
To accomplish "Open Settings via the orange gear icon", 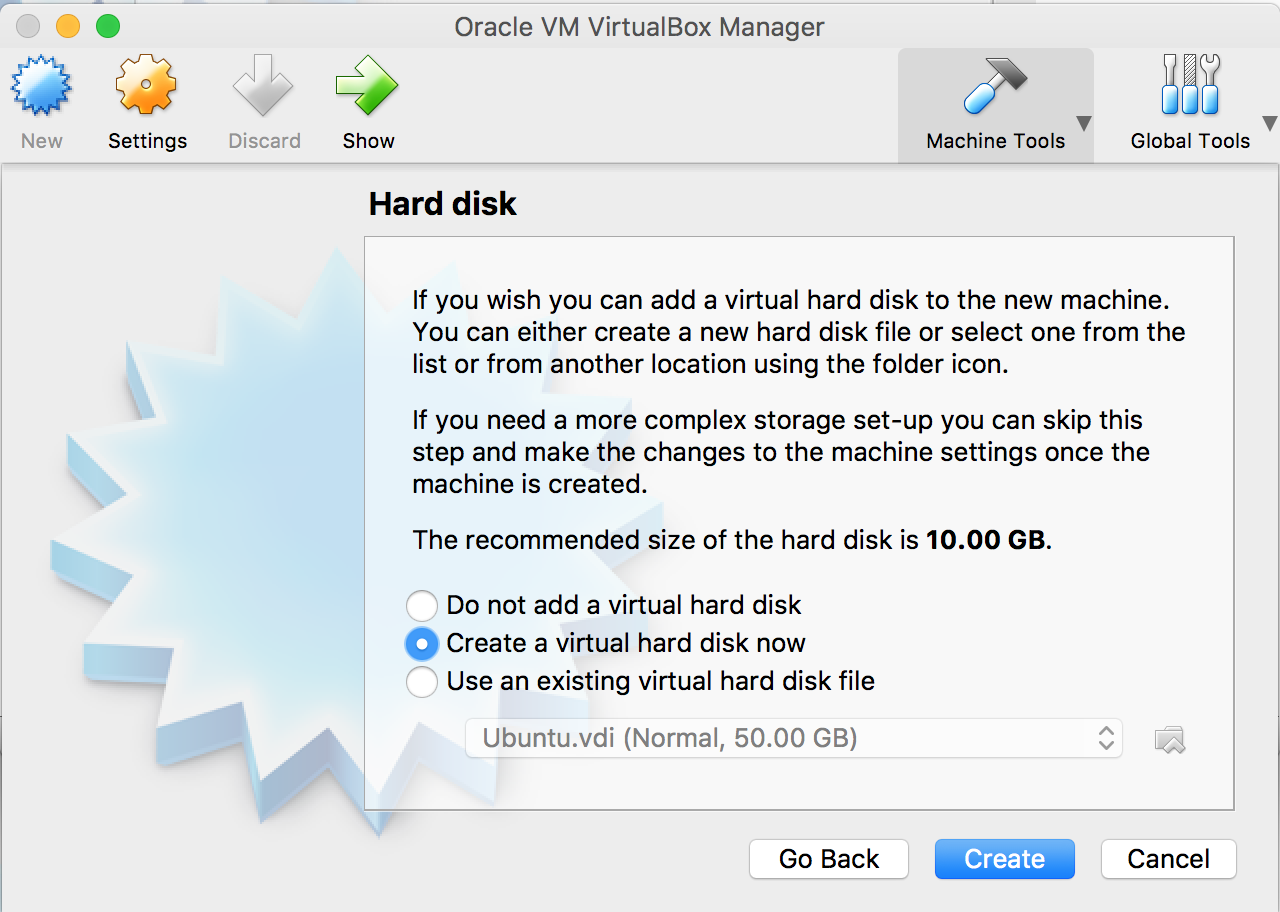I will pyautogui.click(x=147, y=87).
